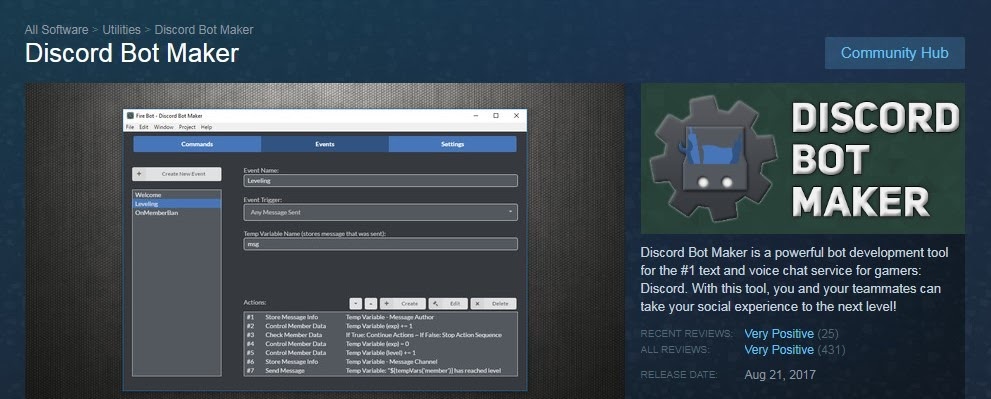Click the Aug 21, 2017 release date
Image resolution: width=991 pixels, height=399 pixels.
(x=780, y=374)
